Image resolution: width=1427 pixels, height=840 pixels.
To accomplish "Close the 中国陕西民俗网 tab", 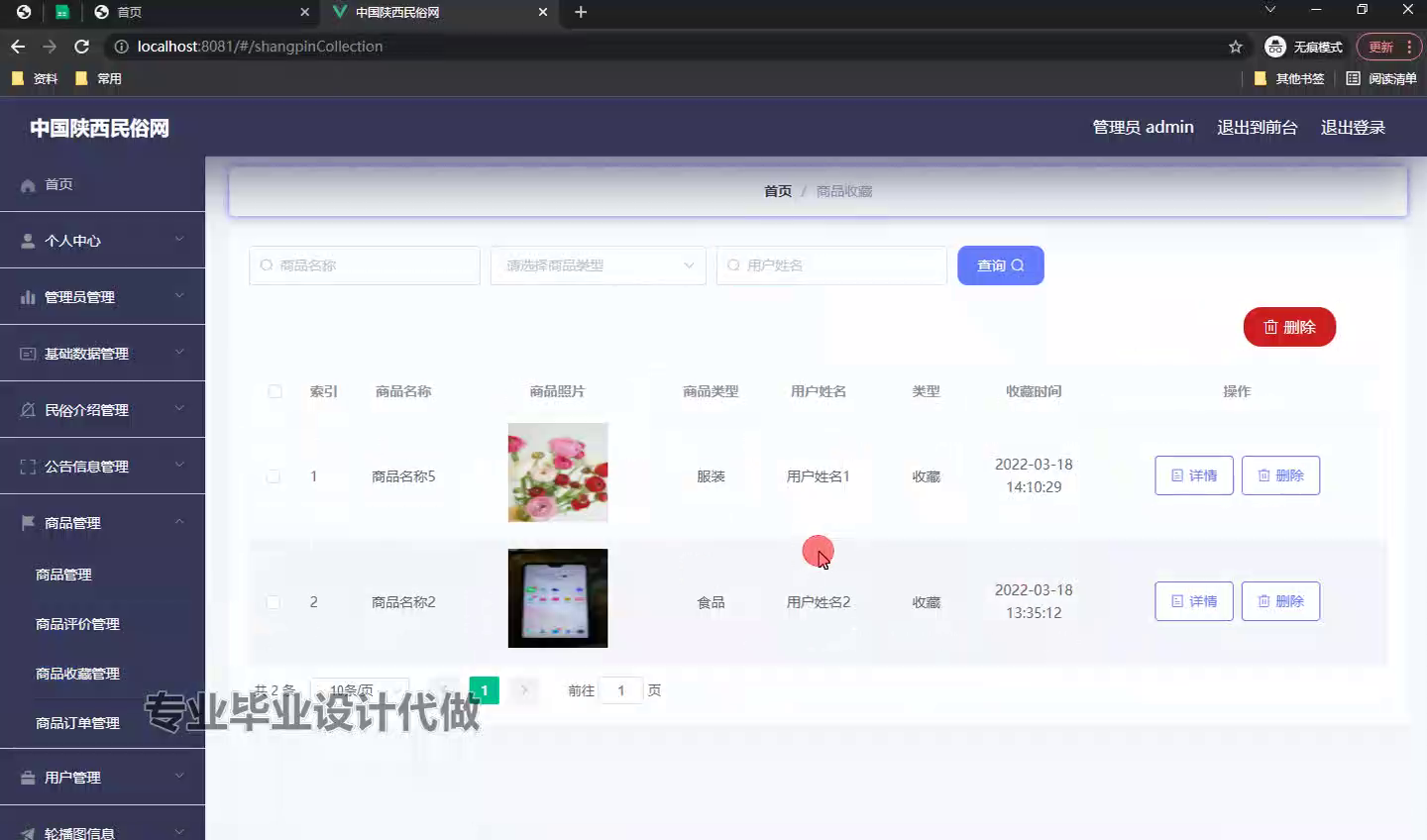I will coord(542,12).
